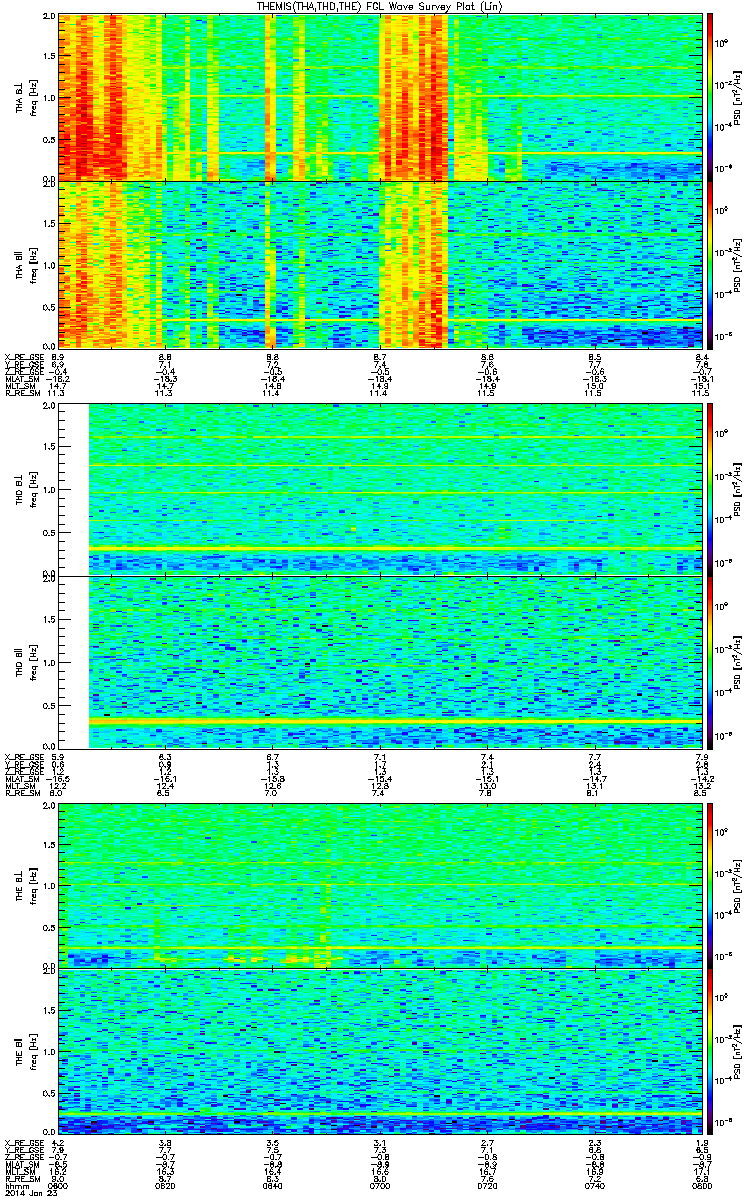750x1200 pixels.
Task: Click the THD B-parallel PSD color bar
Action: (710, 661)
